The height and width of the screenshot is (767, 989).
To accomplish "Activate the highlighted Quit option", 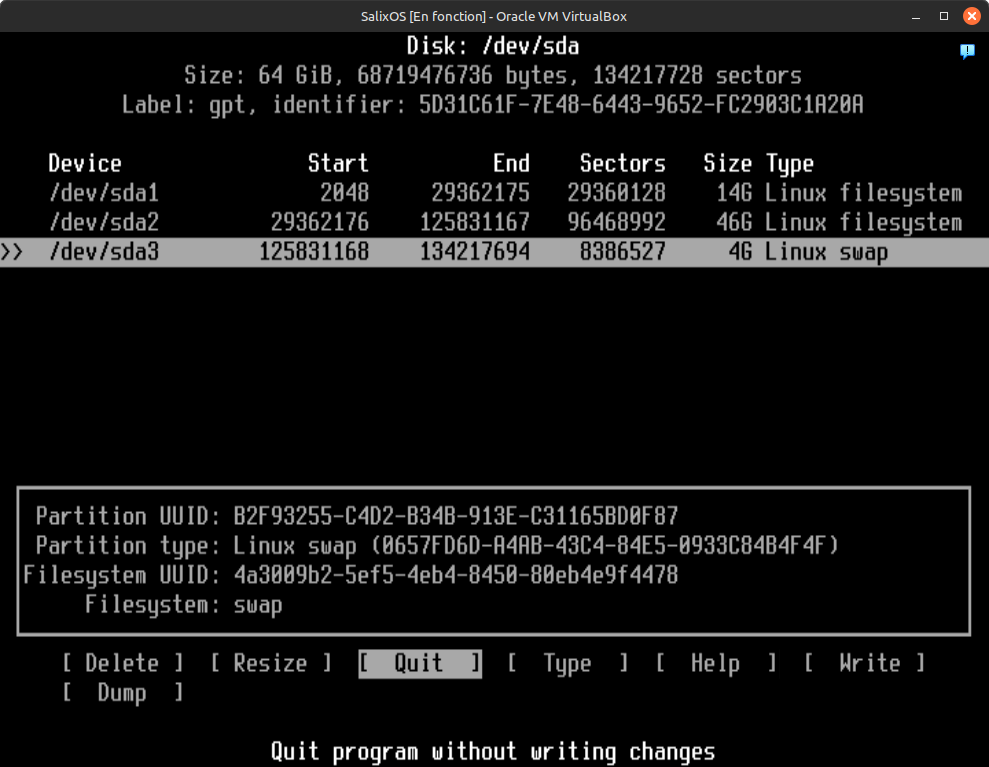I will [x=419, y=664].
